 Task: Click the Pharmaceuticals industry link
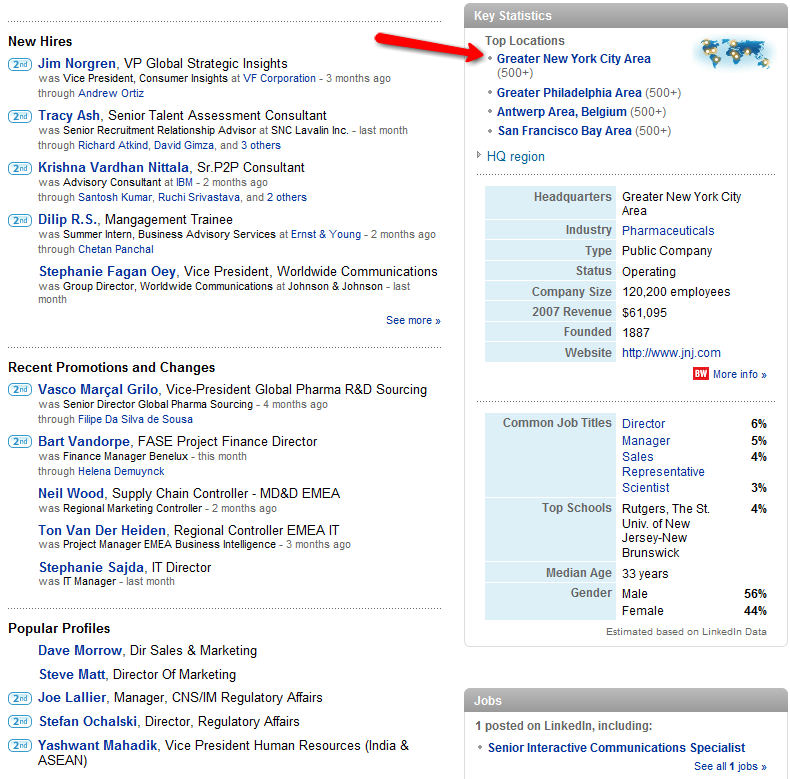(x=668, y=231)
